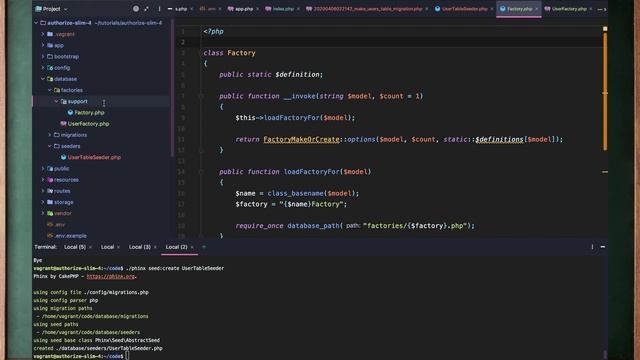
Task: Toggle code fold at __invoke function
Action: point(201,96)
